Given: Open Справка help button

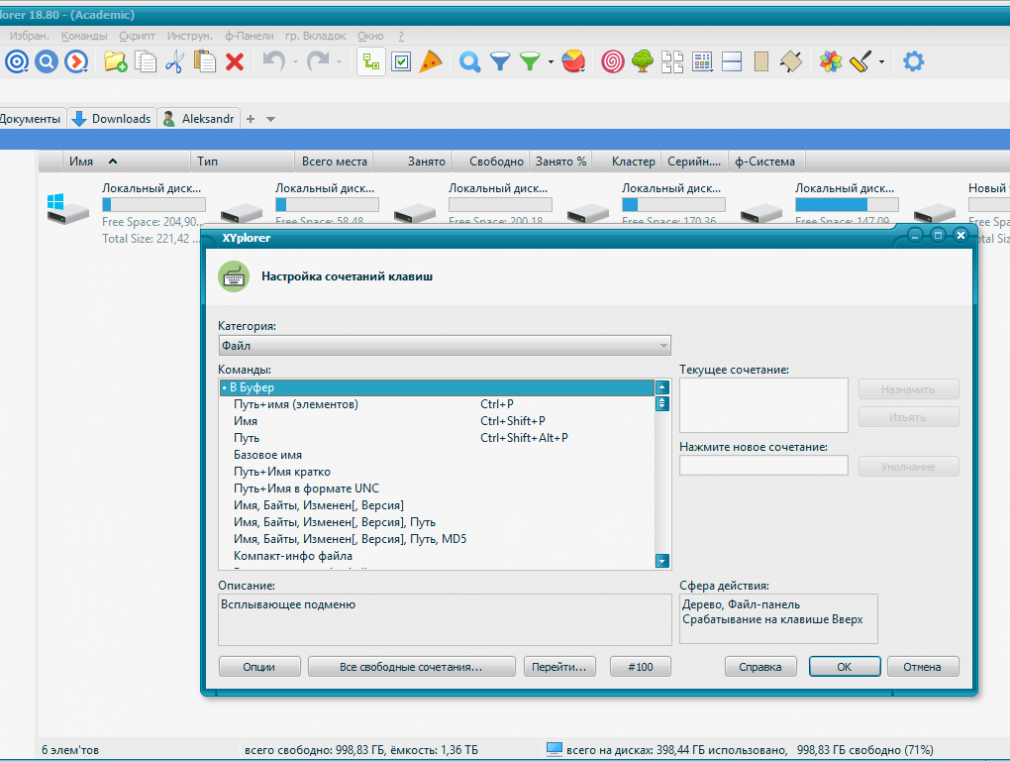Looking at the screenshot, I should click(760, 667).
